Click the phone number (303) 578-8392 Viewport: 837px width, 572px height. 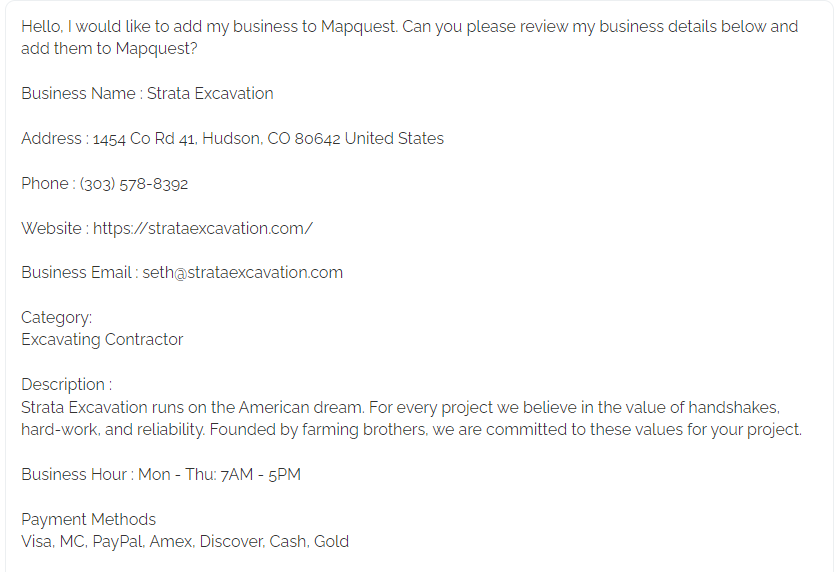134,184
